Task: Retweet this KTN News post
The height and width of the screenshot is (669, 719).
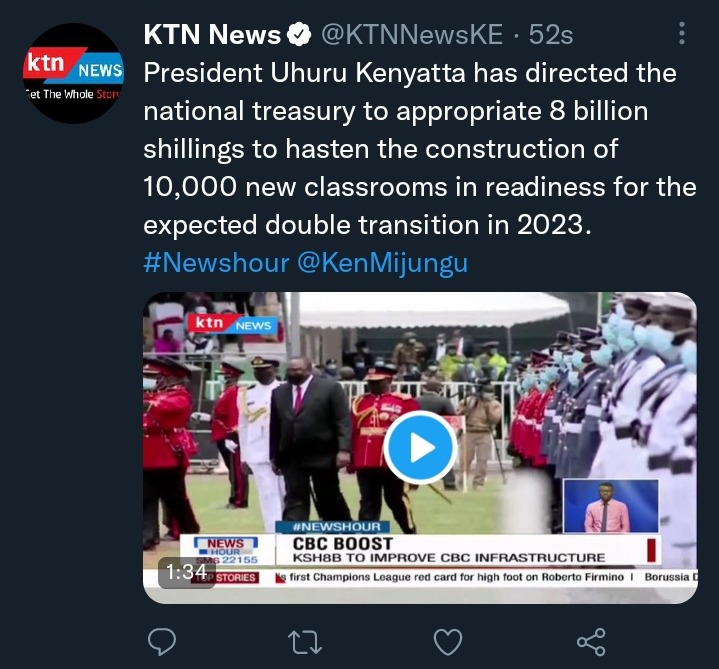Action: (x=305, y=642)
